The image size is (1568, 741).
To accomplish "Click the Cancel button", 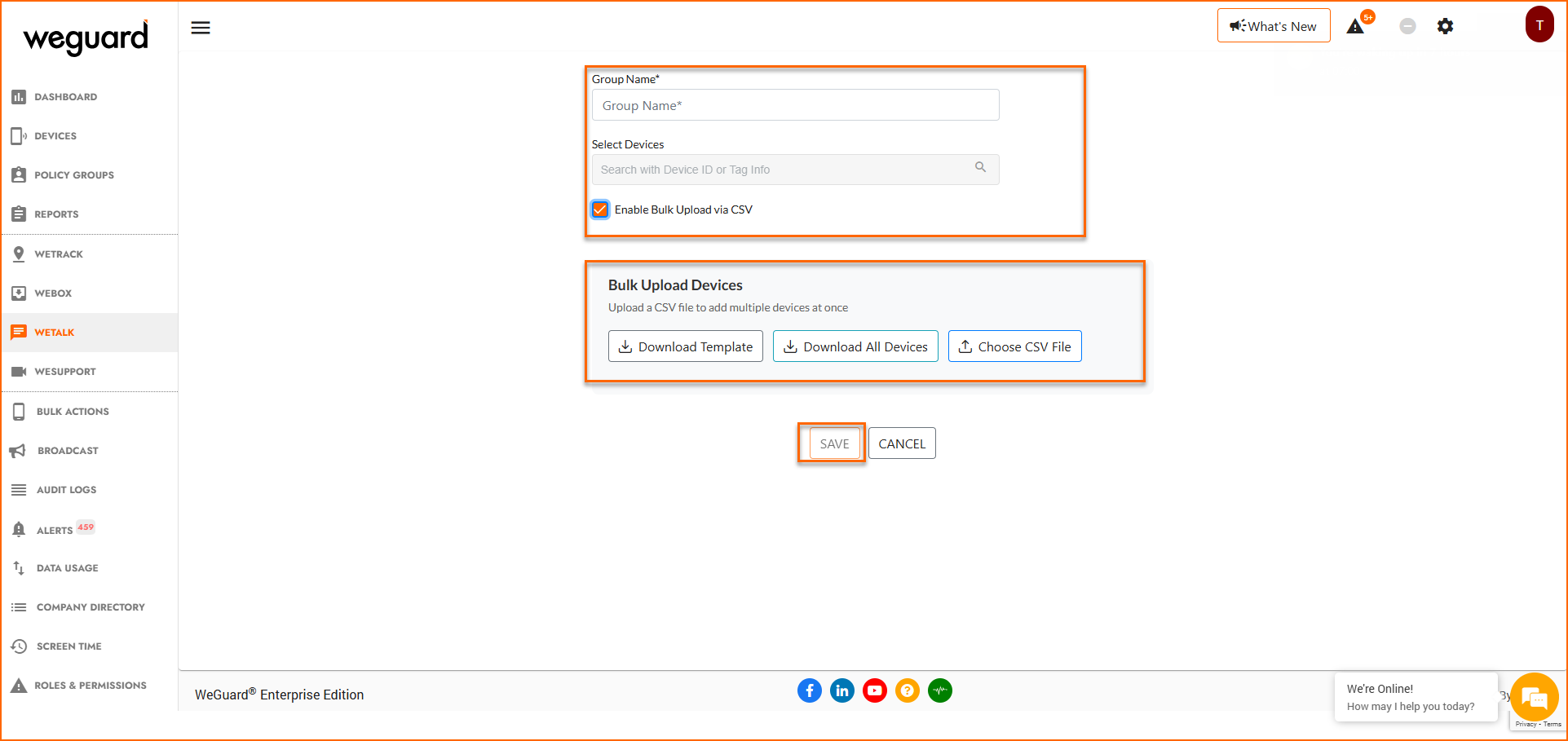I will 902,443.
